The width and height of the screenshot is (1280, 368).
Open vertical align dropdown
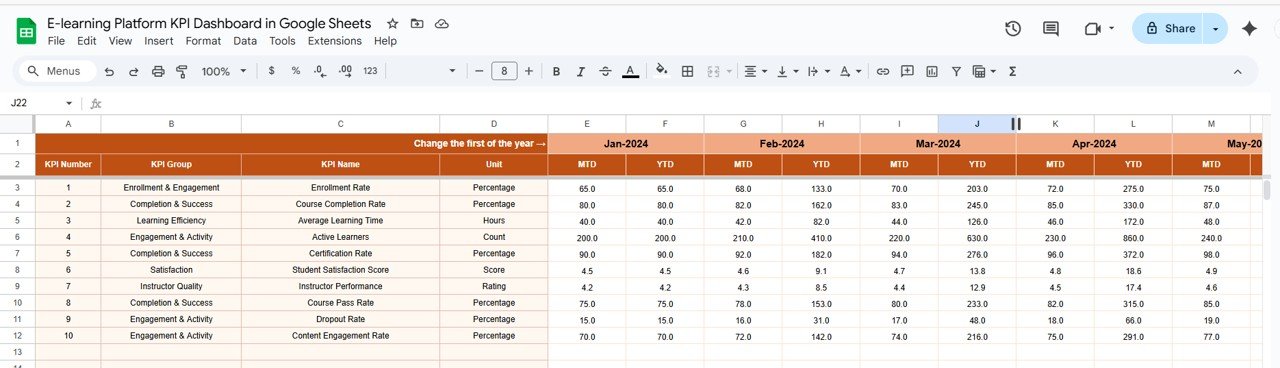(x=787, y=71)
